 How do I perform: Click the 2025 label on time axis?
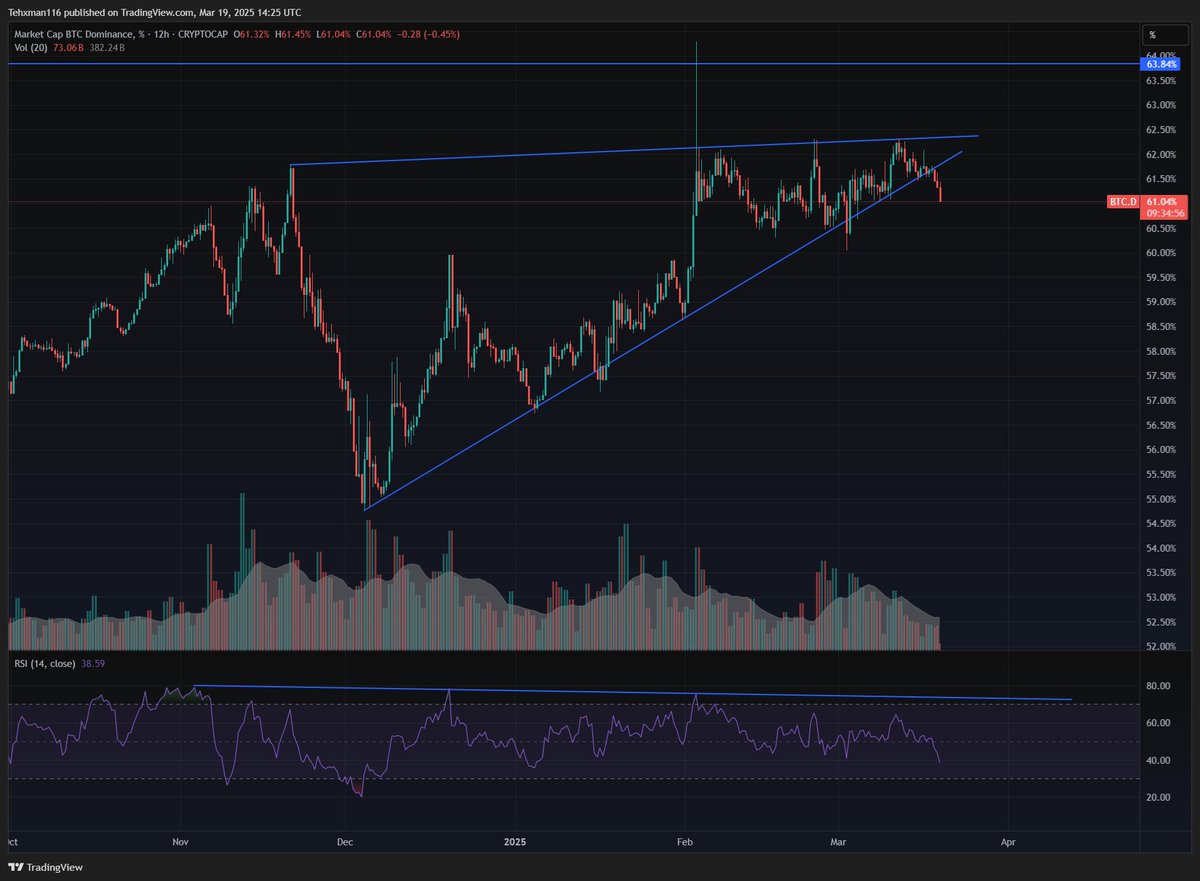coord(516,843)
